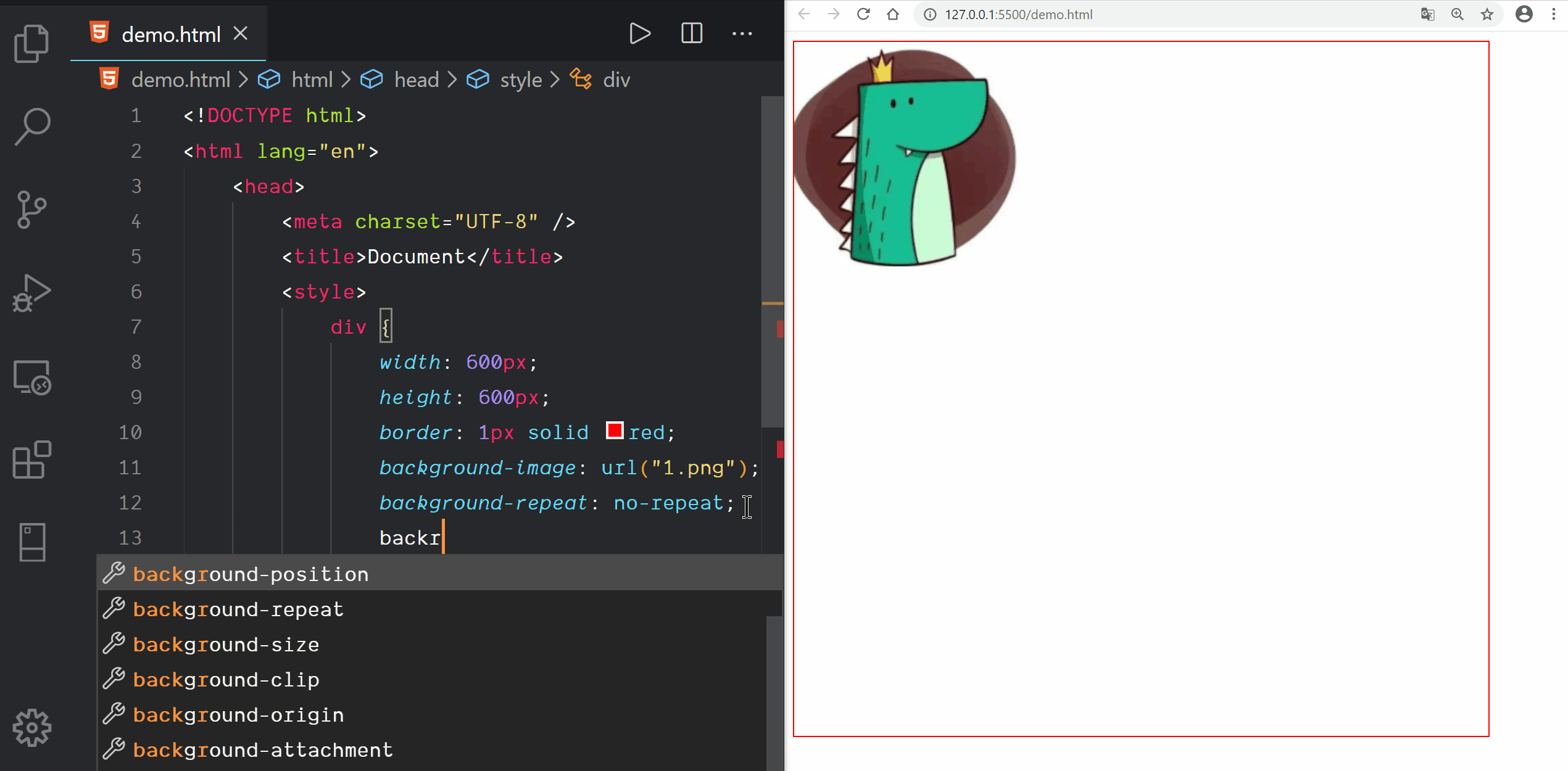The image size is (1568, 771).
Task: Split the editor to the right
Action: click(691, 33)
